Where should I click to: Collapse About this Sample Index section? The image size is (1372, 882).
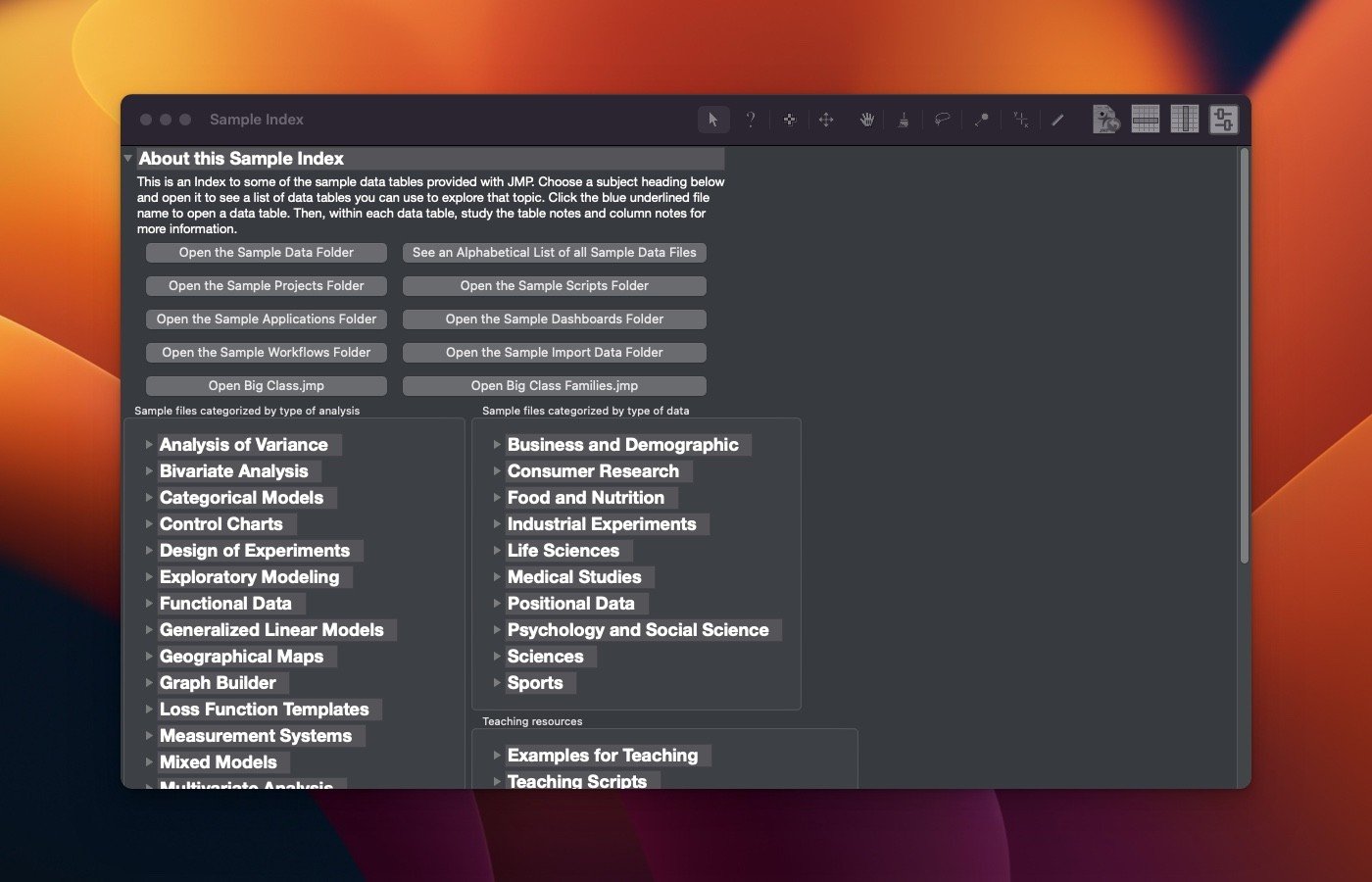(x=128, y=158)
